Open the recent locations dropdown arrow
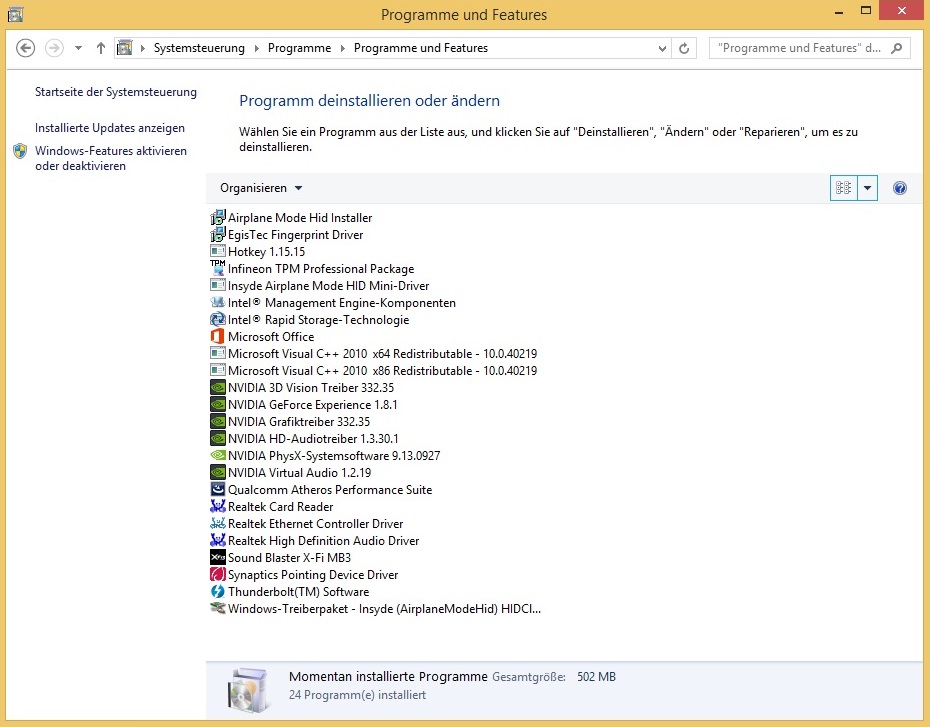 78,48
